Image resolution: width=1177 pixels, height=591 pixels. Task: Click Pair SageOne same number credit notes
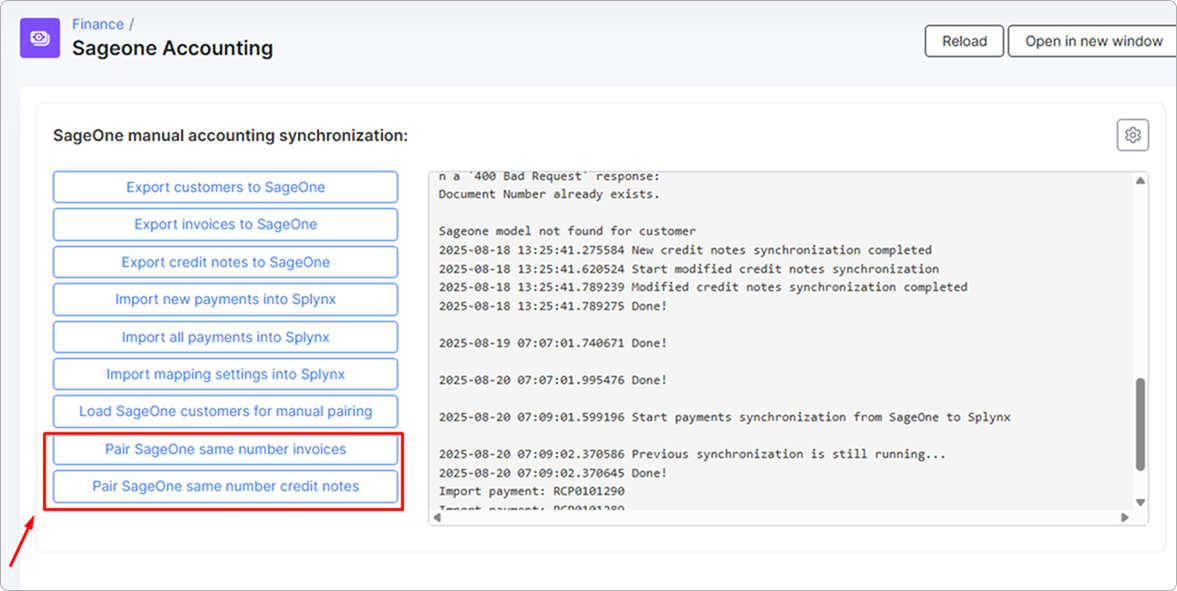(225, 487)
